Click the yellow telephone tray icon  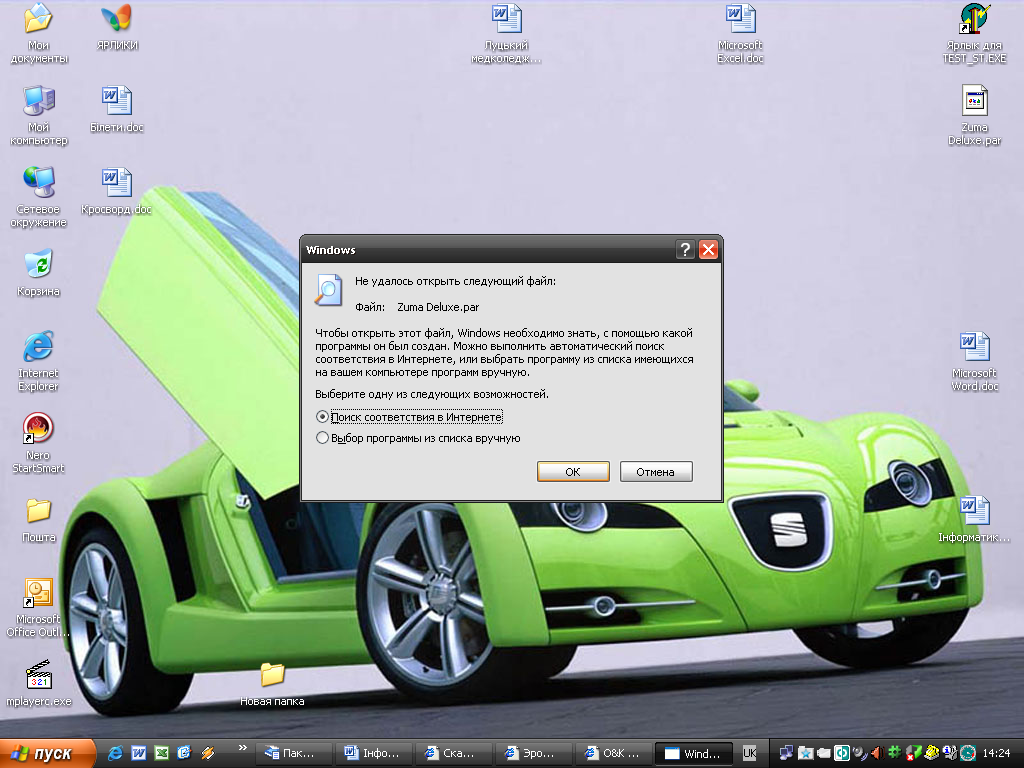pos(932,753)
